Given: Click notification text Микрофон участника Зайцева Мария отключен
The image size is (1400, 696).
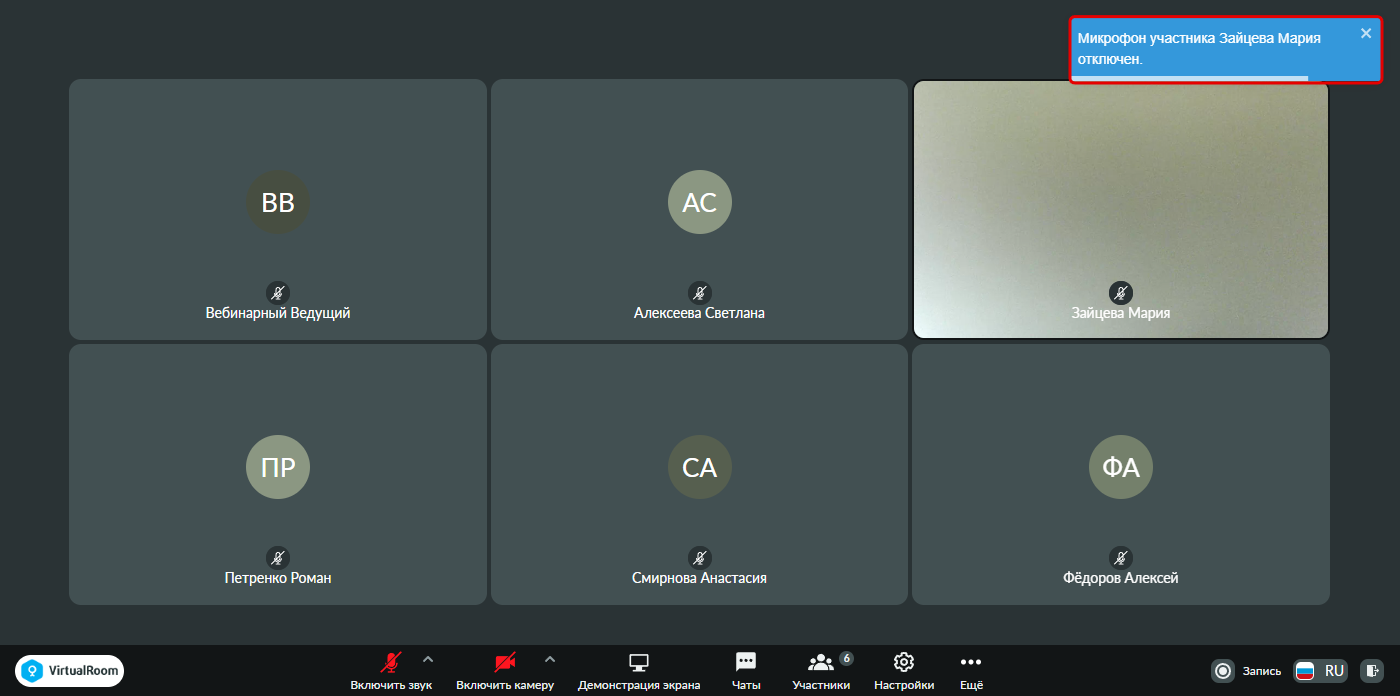Looking at the screenshot, I should [x=1199, y=49].
